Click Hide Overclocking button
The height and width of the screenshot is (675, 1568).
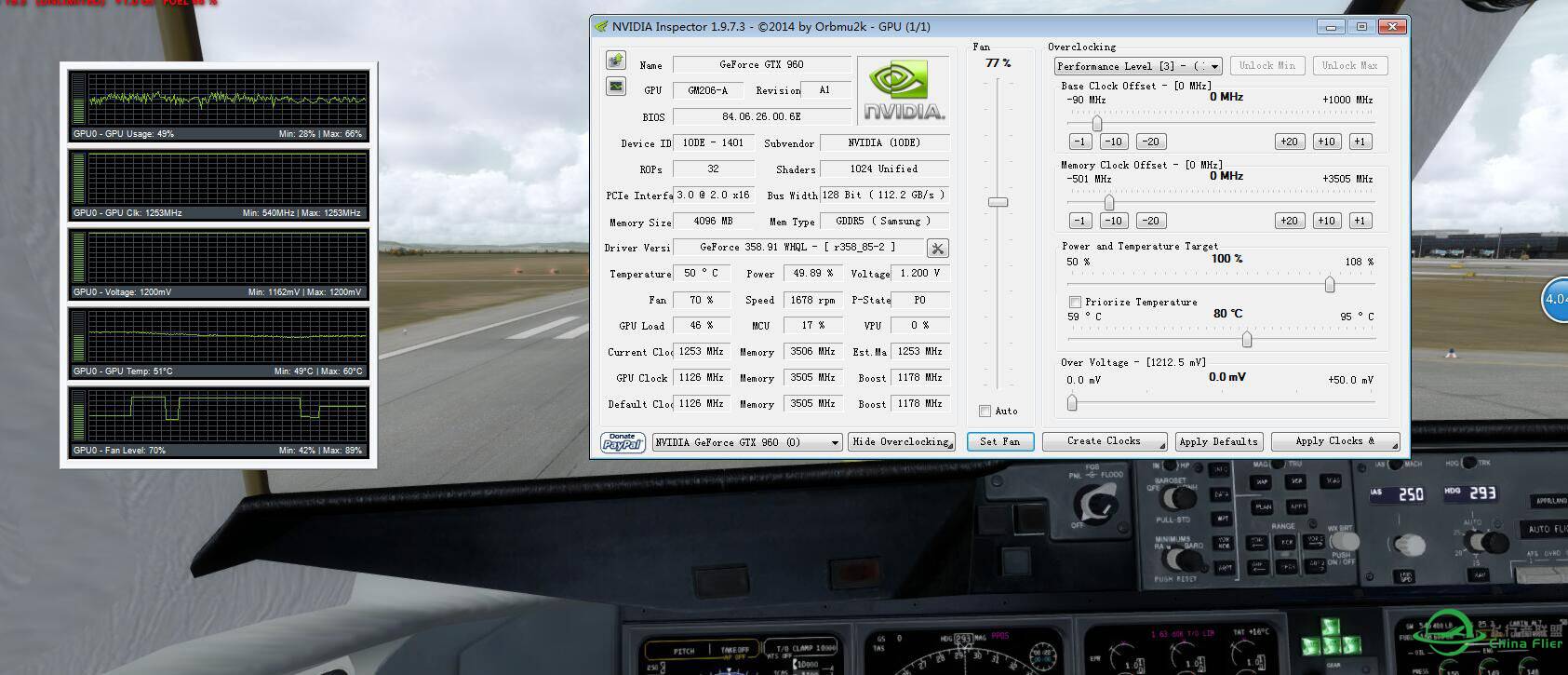coord(902,441)
